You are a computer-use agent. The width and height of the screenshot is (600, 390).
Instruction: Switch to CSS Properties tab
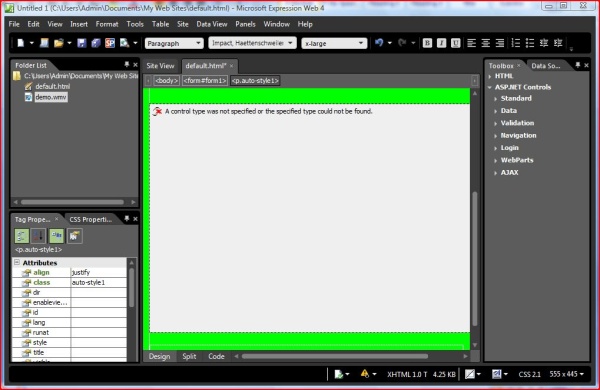pos(91,219)
